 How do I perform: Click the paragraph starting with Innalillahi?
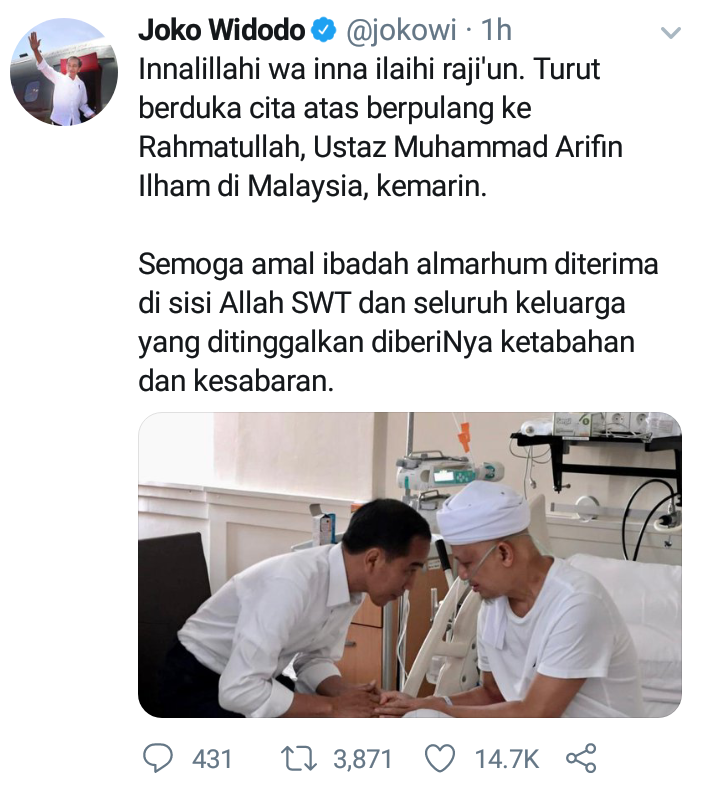point(381,128)
